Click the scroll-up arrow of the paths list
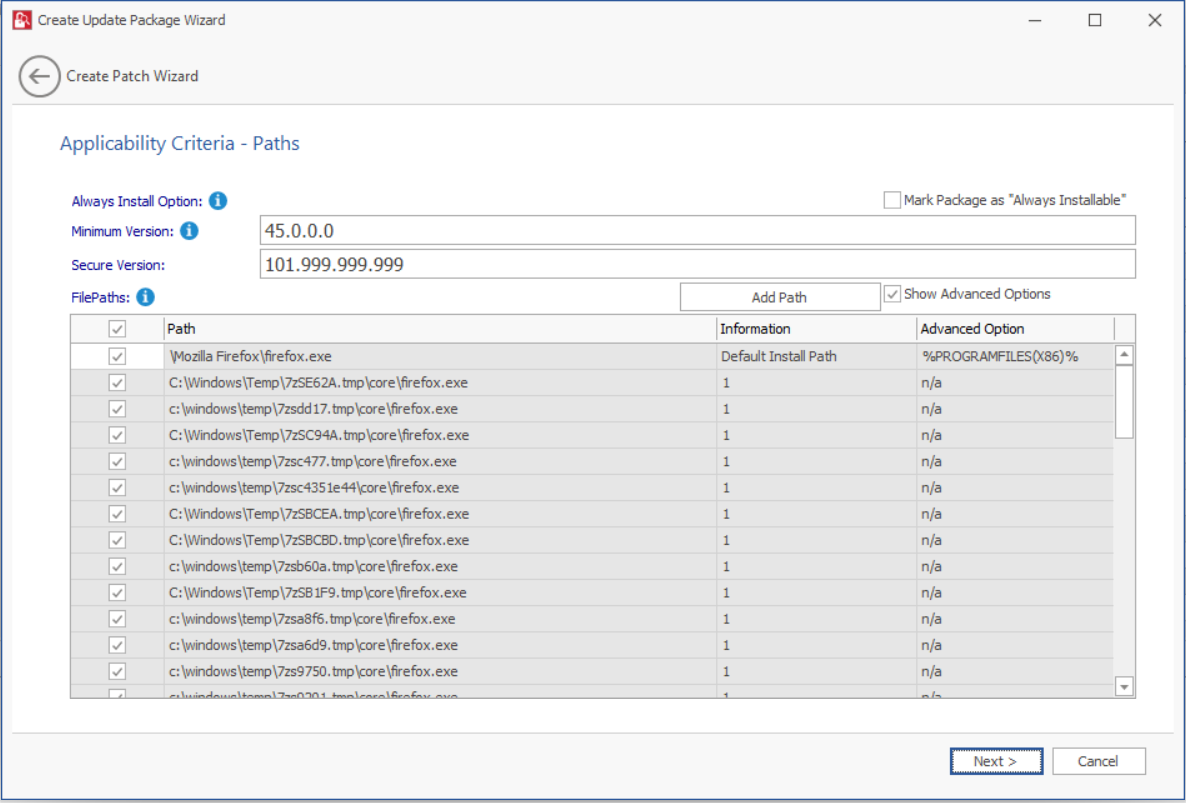Viewport: 1186px width, 803px height. click(1125, 355)
